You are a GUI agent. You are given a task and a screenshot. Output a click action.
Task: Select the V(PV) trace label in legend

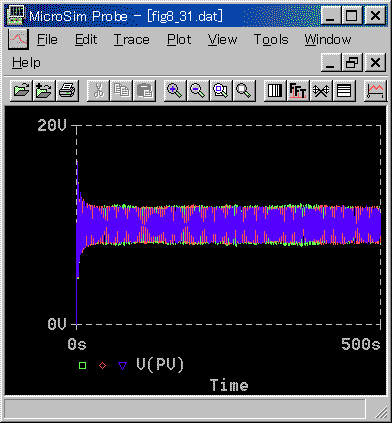[x=160, y=365]
